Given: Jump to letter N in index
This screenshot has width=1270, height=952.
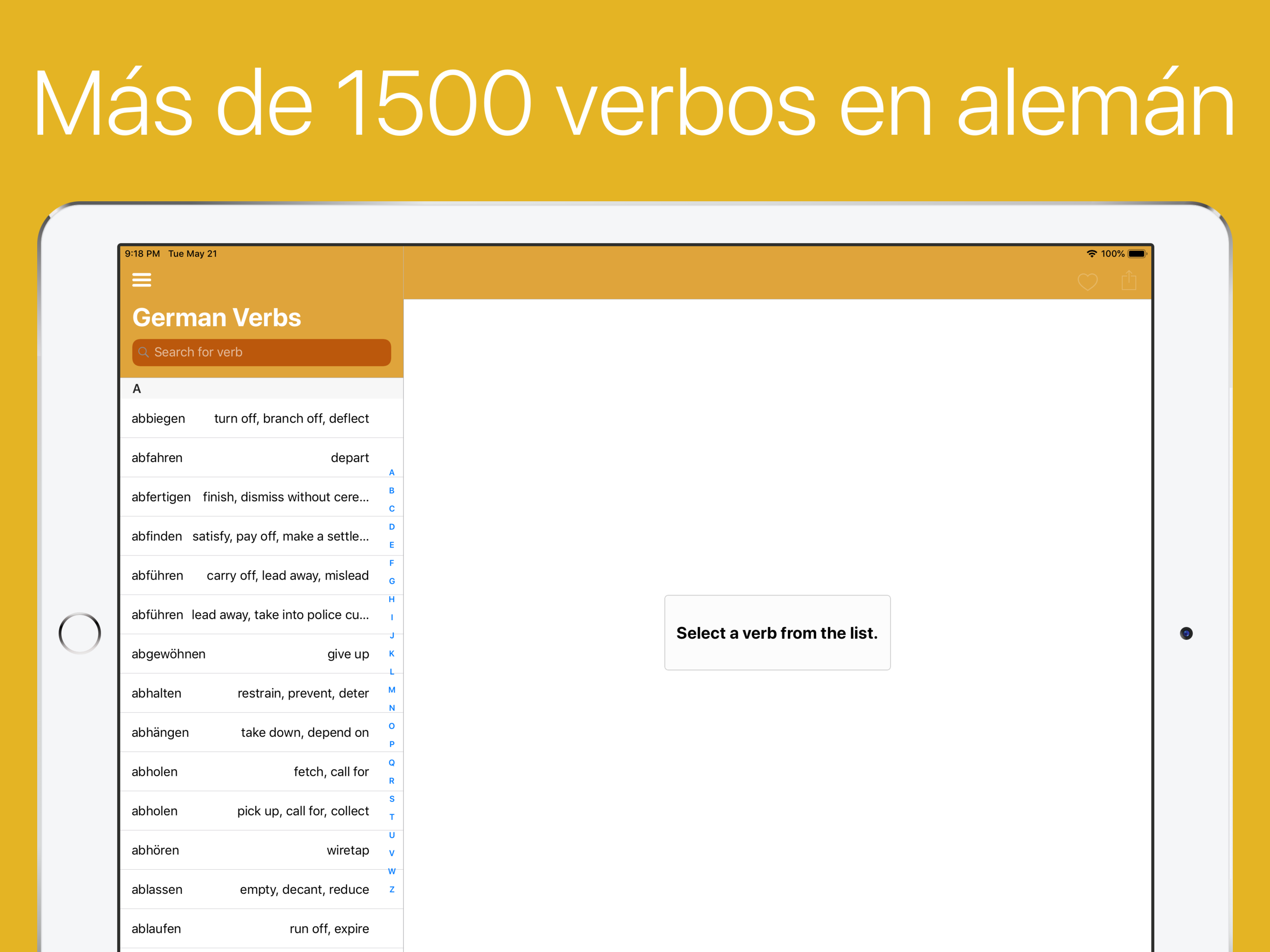Looking at the screenshot, I should (391, 708).
